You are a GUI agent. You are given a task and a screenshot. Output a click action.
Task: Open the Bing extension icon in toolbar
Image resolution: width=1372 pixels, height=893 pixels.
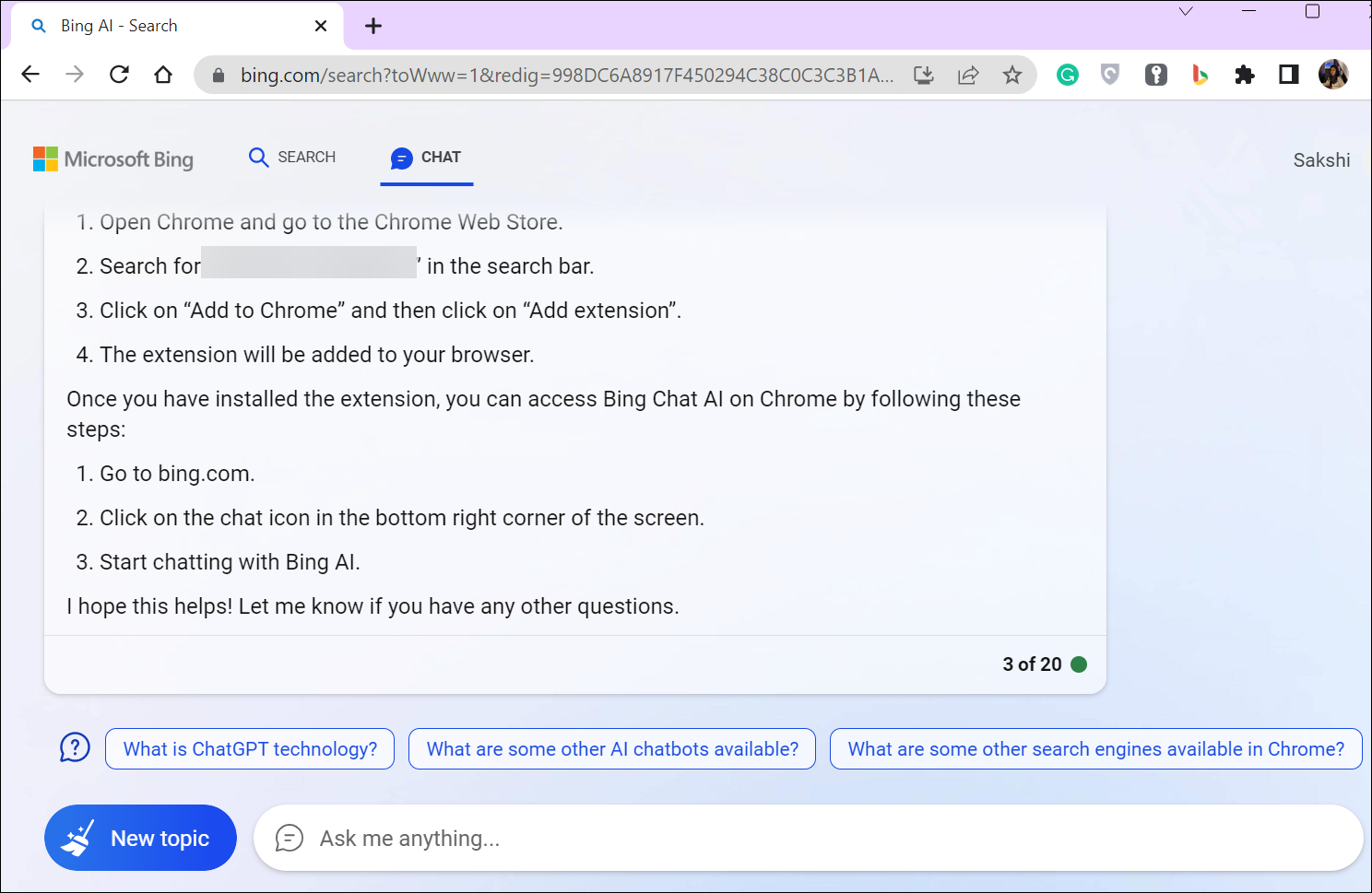coord(1200,76)
